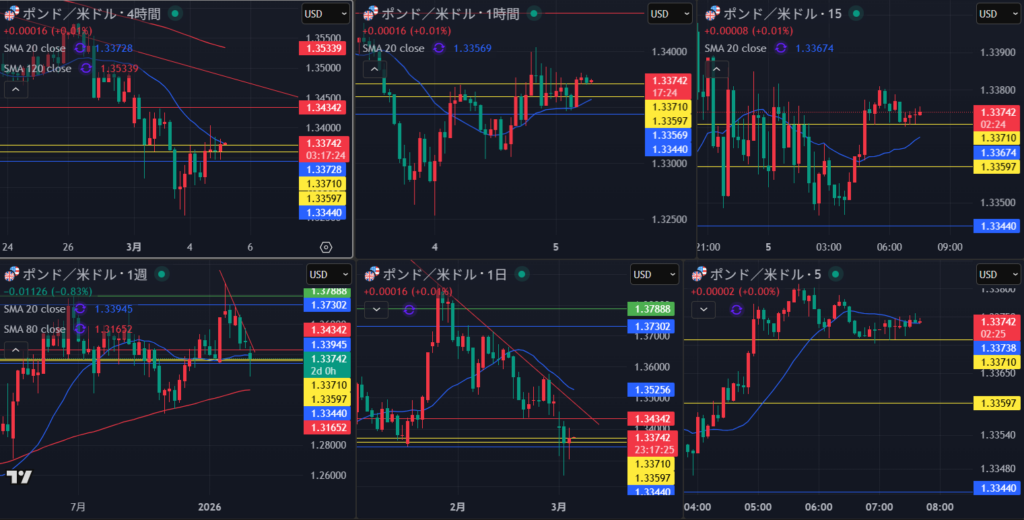
Task: Click SMA 80 close label in weekly chart
Action: [36, 328]
